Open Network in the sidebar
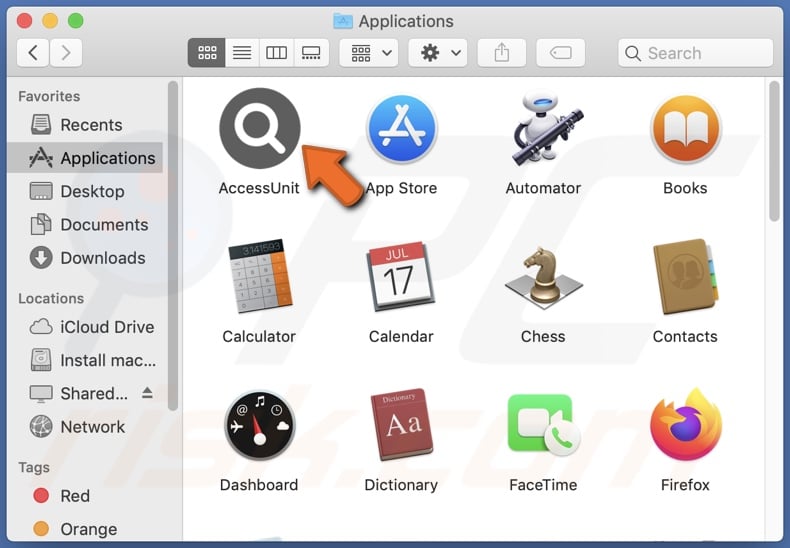Image resolution: width=790 pixels, height=548 pixels. click(x=86, y=427)
